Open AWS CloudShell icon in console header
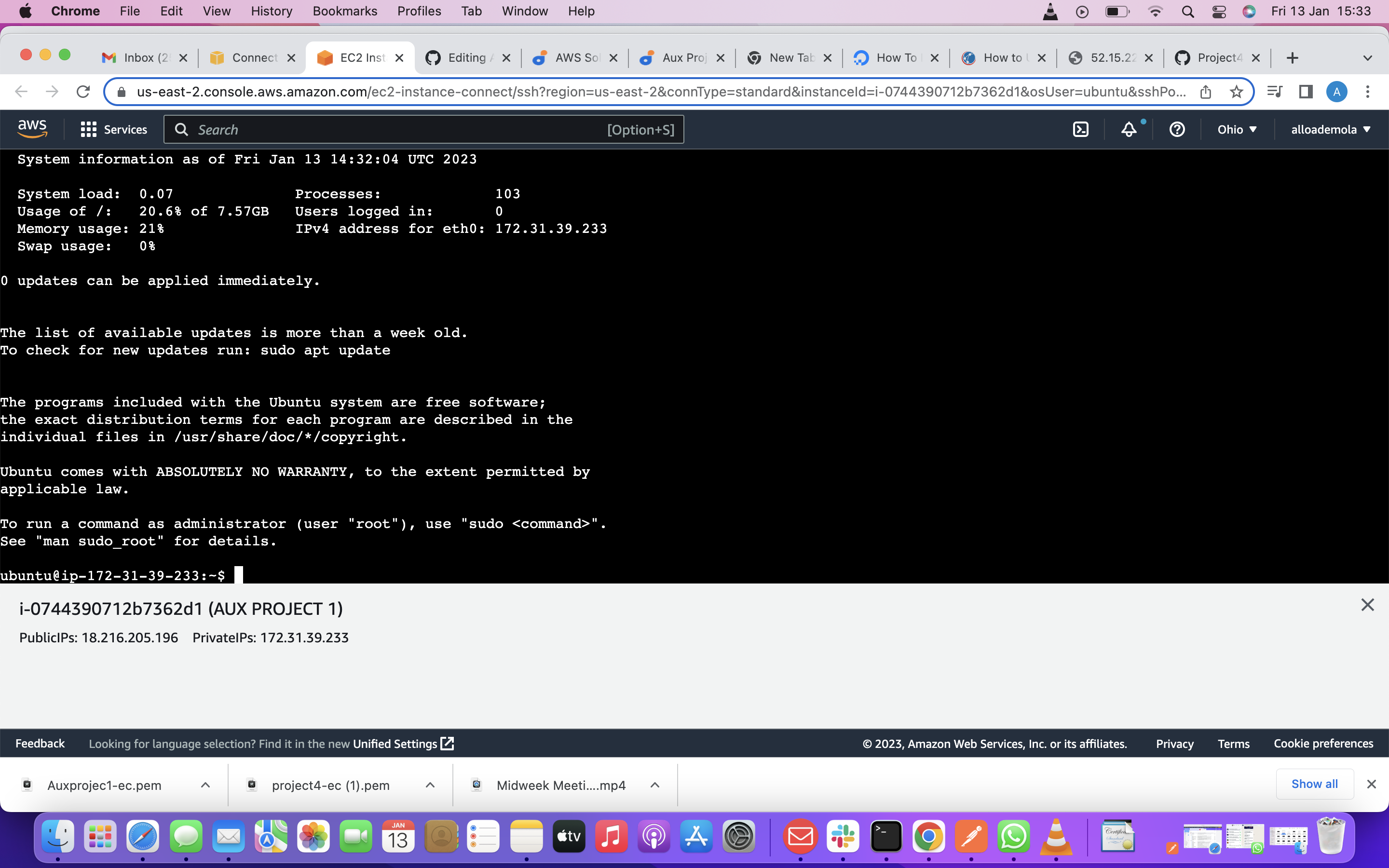 click(x=1080, y=129)
